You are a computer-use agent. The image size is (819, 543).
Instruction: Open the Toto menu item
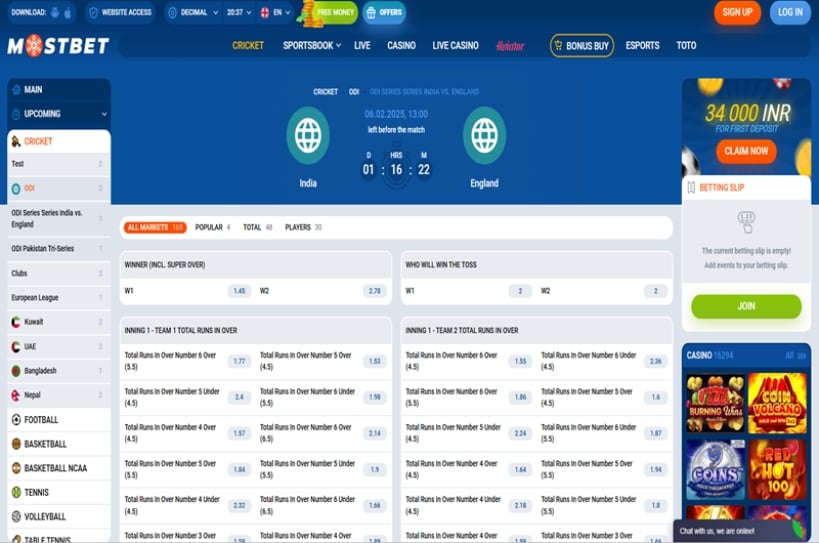tap(686, 45)
